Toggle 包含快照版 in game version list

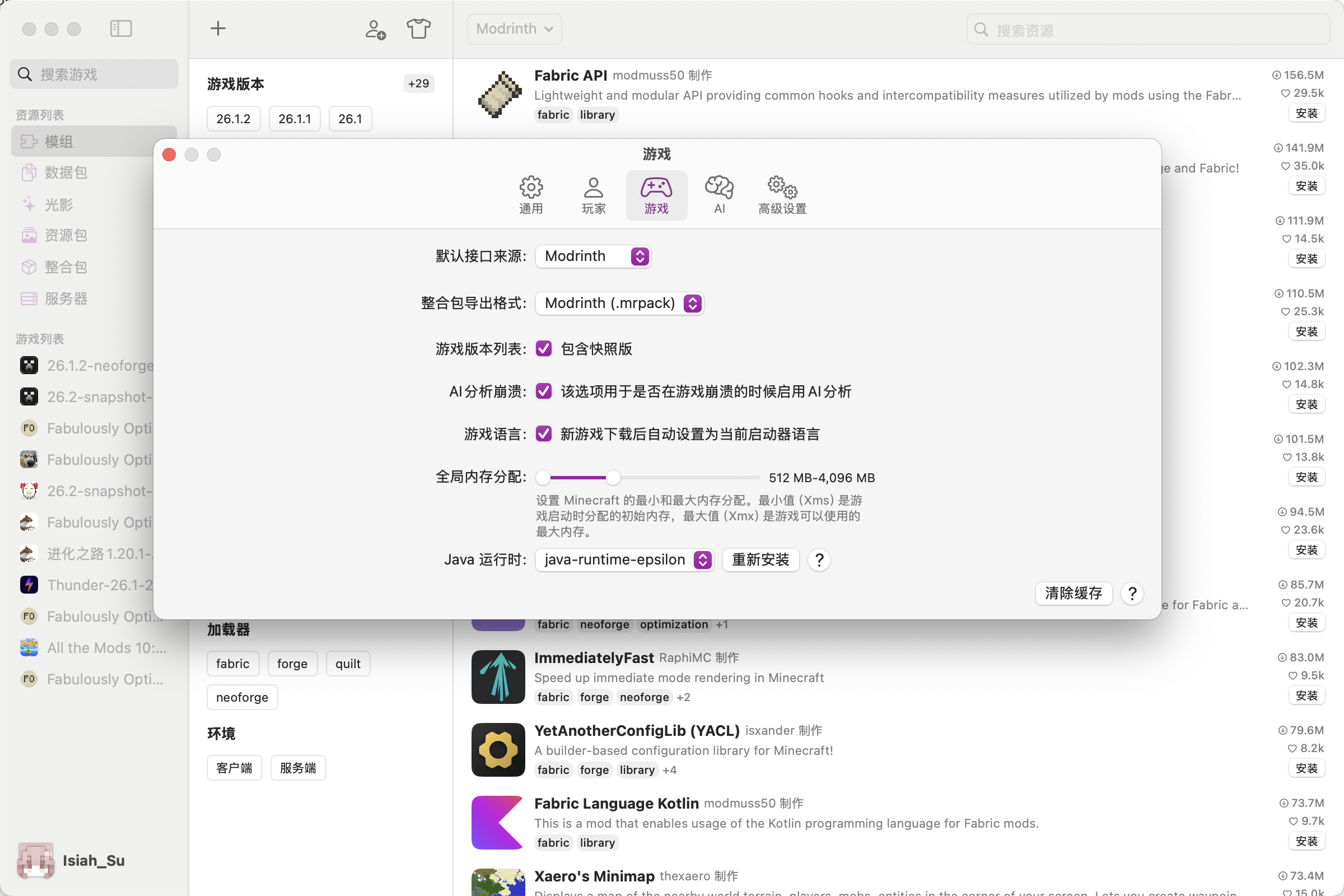543,348
